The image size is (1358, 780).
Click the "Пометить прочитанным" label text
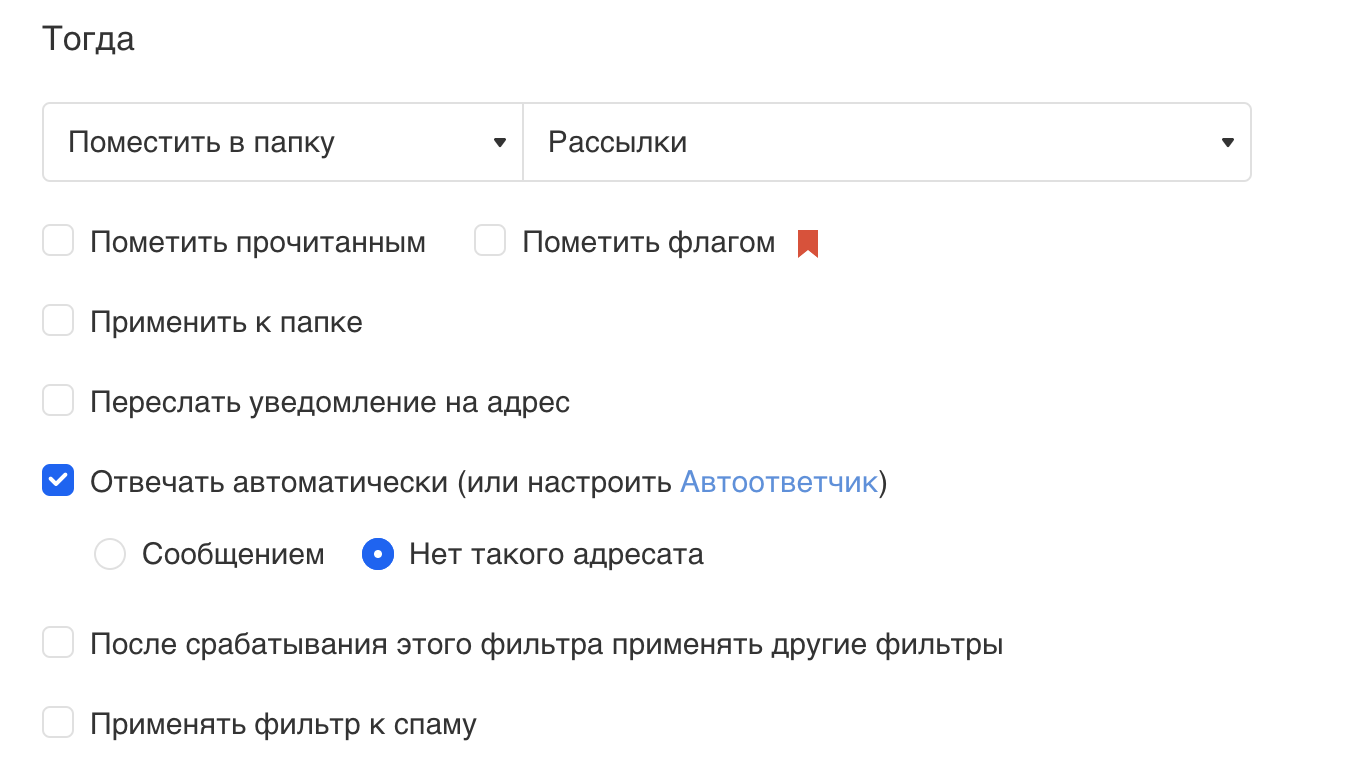(258, 243)
